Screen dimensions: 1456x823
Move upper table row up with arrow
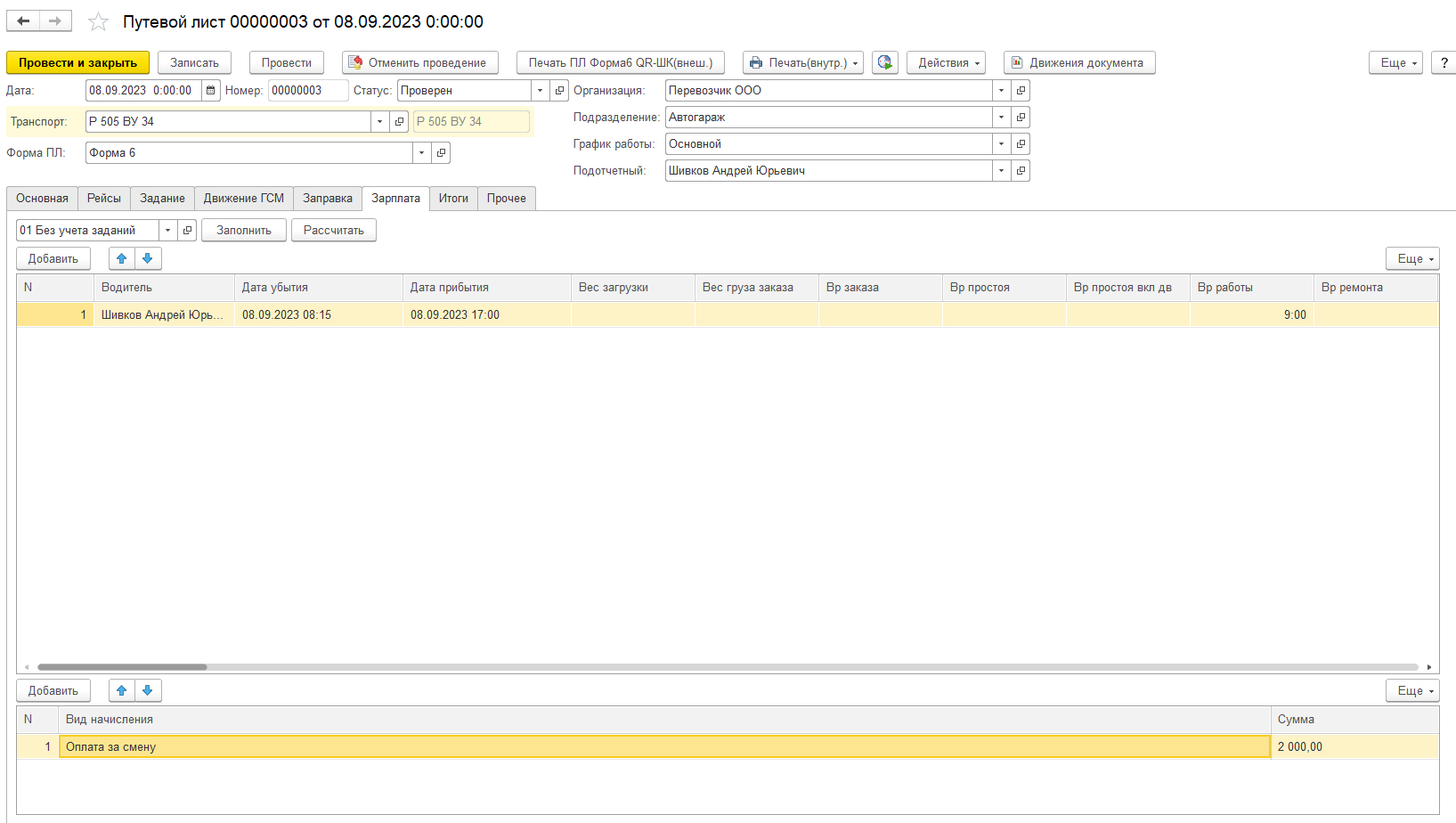[122, 258]
